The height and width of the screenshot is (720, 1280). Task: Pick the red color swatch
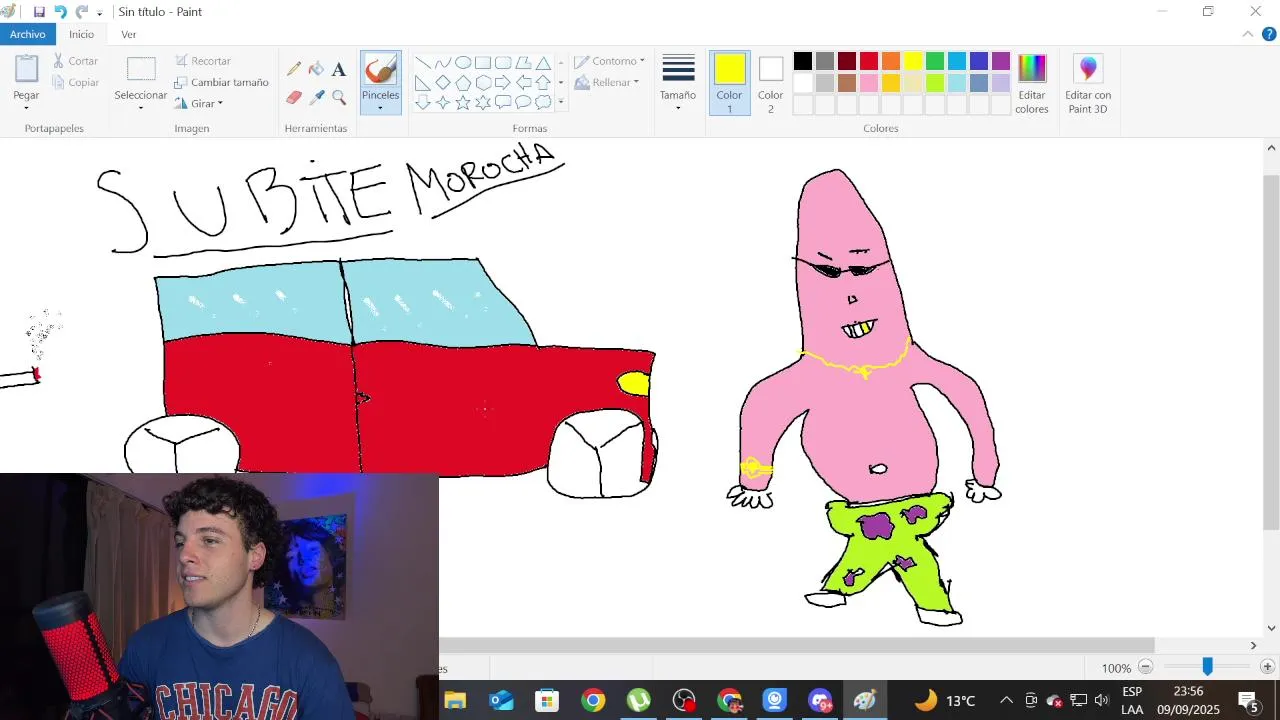tap(869, 61)
